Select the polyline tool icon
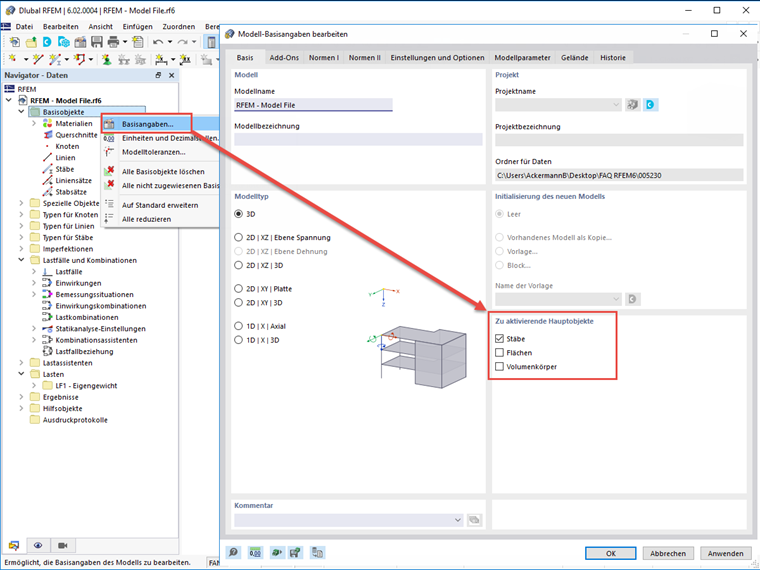This screenshot has width=760, height=570. coord(79,59)
